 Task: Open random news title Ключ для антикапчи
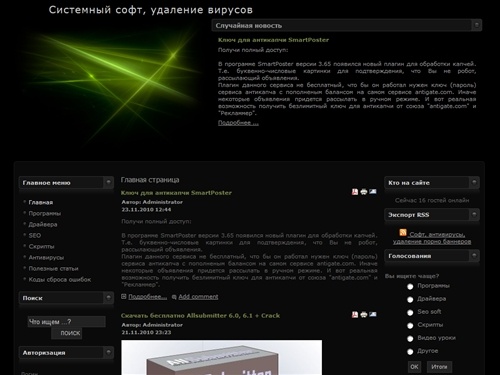click(273, 40)
